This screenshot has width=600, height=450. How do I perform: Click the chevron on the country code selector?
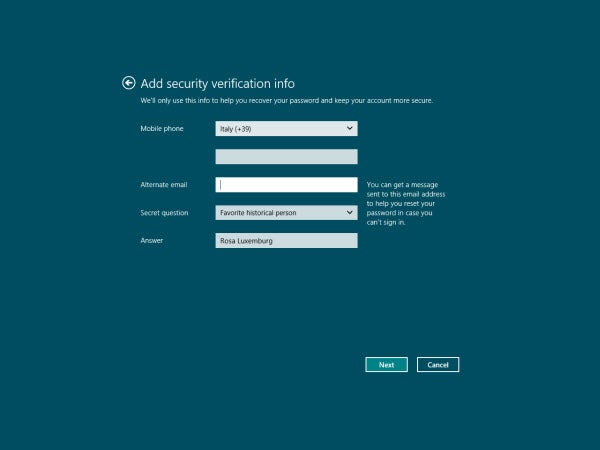pyautogui.click(x=349, y=128)
